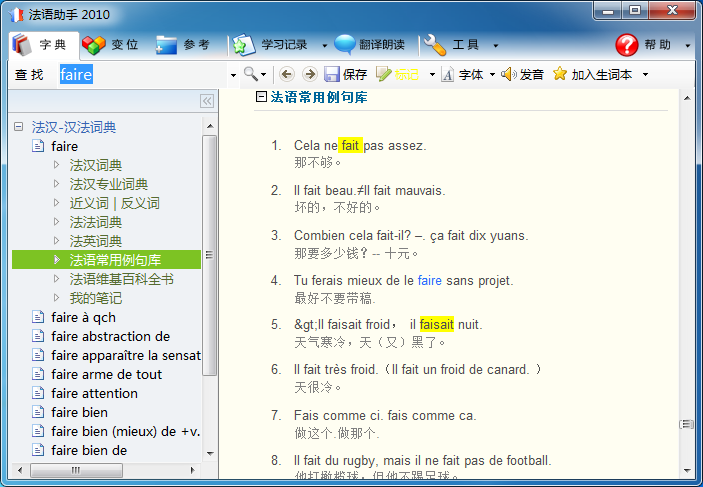The image size is (703, 487).
Task: Click the 加入生词本 star icon
Action: point(560,74)
